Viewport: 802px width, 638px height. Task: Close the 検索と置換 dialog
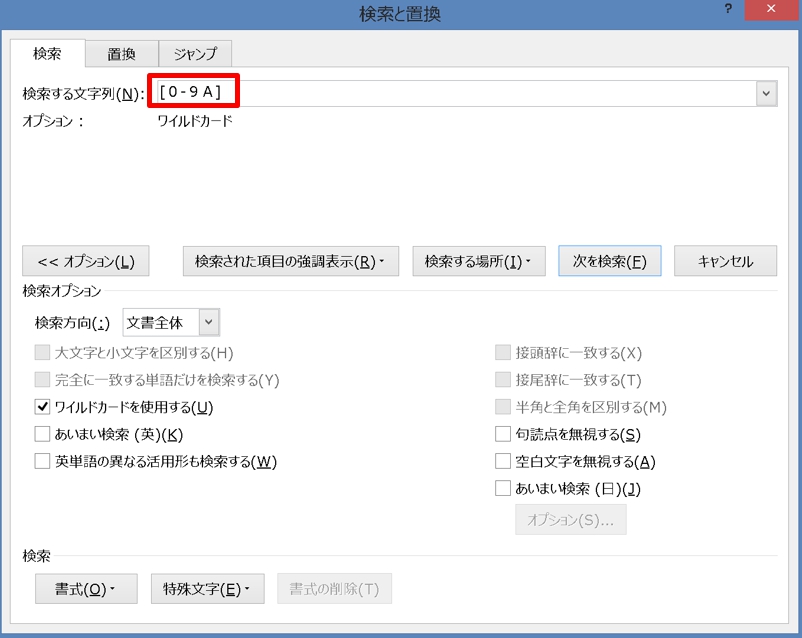point(771,9)
